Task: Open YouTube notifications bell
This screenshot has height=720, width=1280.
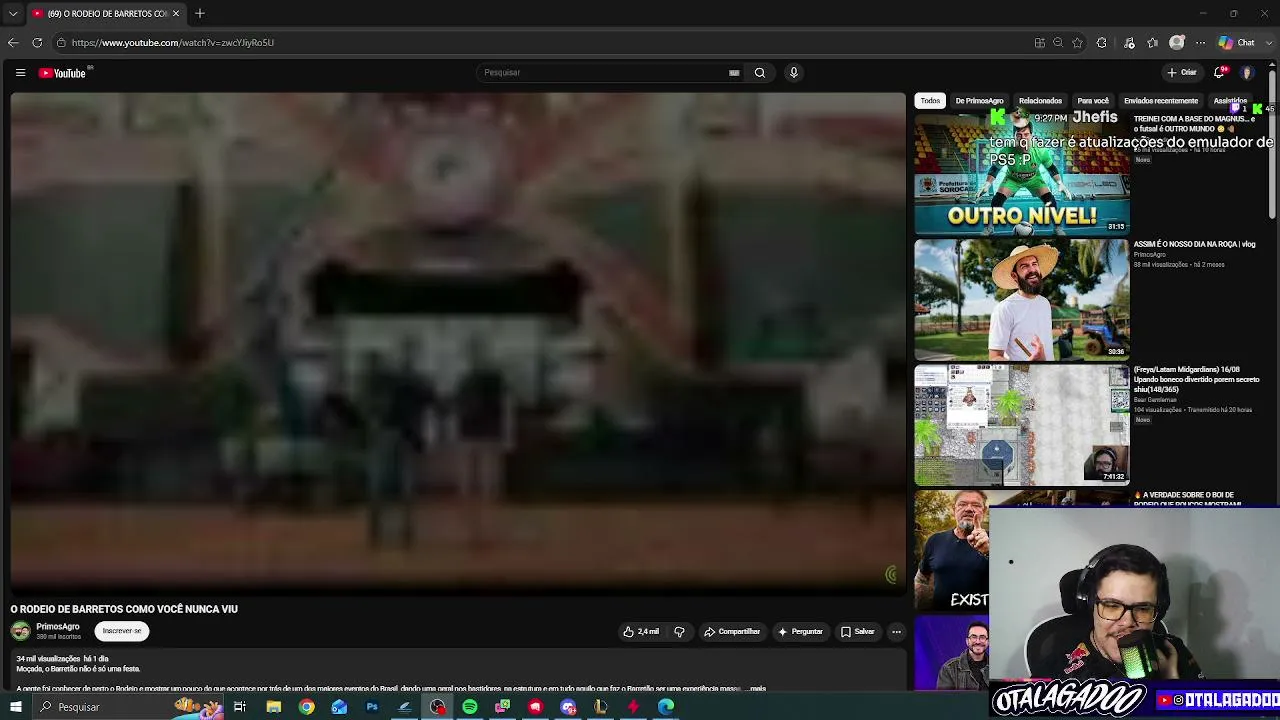Action: [1219, 72]
